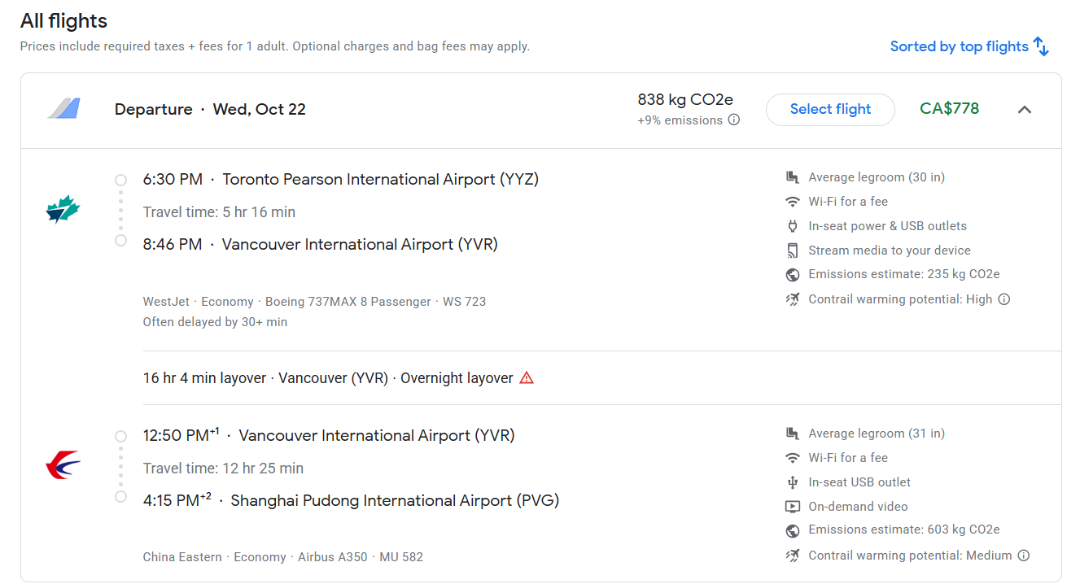Click Shanghai Pudong International Airport (PVG) text

tap(394, 500)
